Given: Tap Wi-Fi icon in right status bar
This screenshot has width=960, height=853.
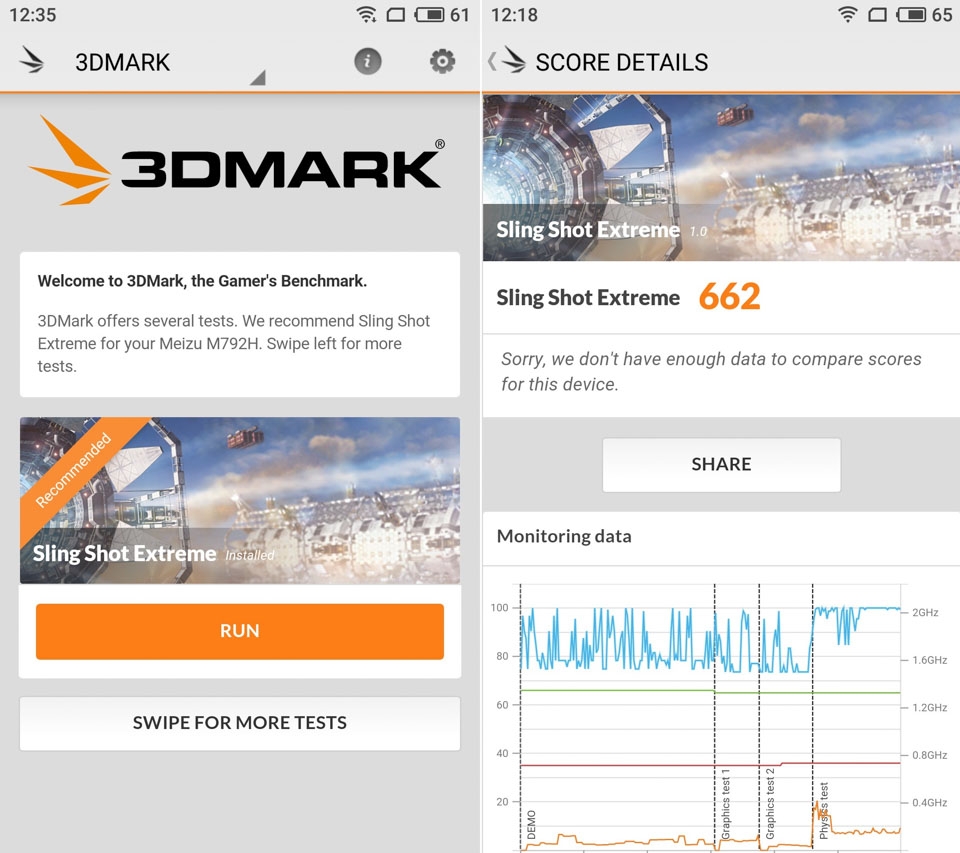Looking at the screenshot, I should (847, 14).
